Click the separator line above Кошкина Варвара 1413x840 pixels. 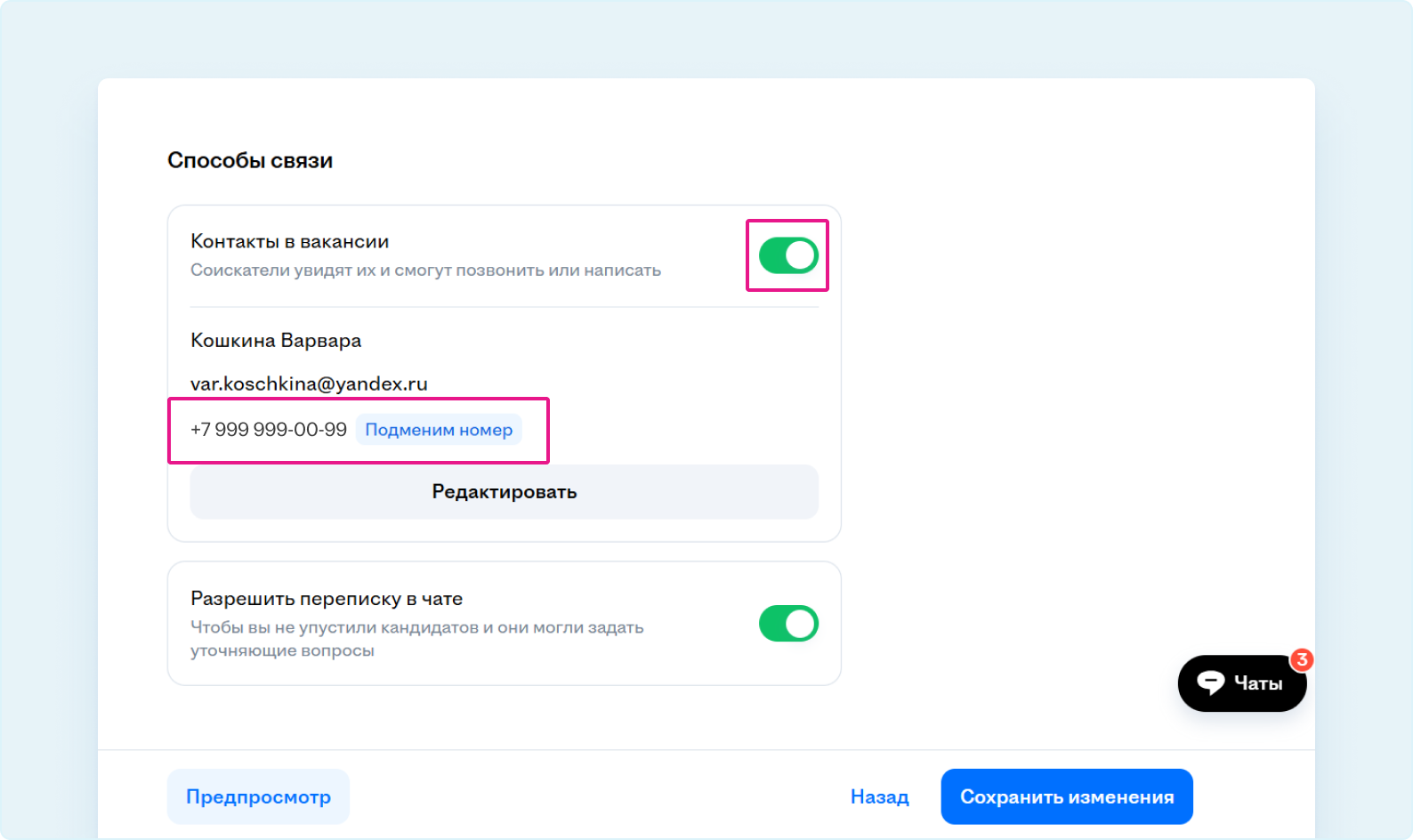[x=504, y=307]
